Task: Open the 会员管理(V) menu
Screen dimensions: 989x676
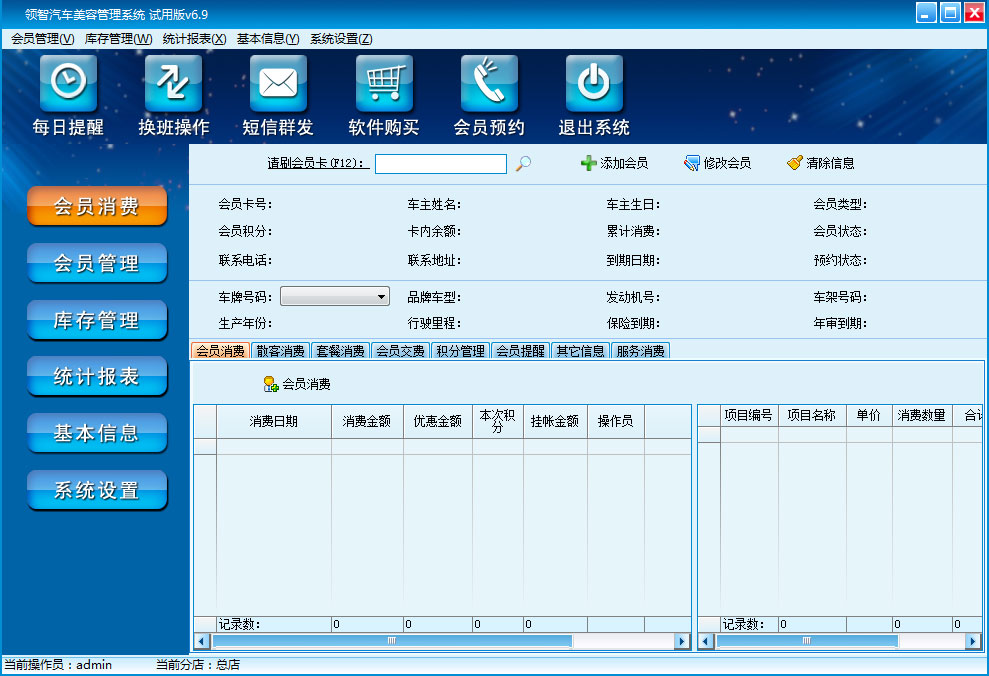Action: [x=43, y=39]
